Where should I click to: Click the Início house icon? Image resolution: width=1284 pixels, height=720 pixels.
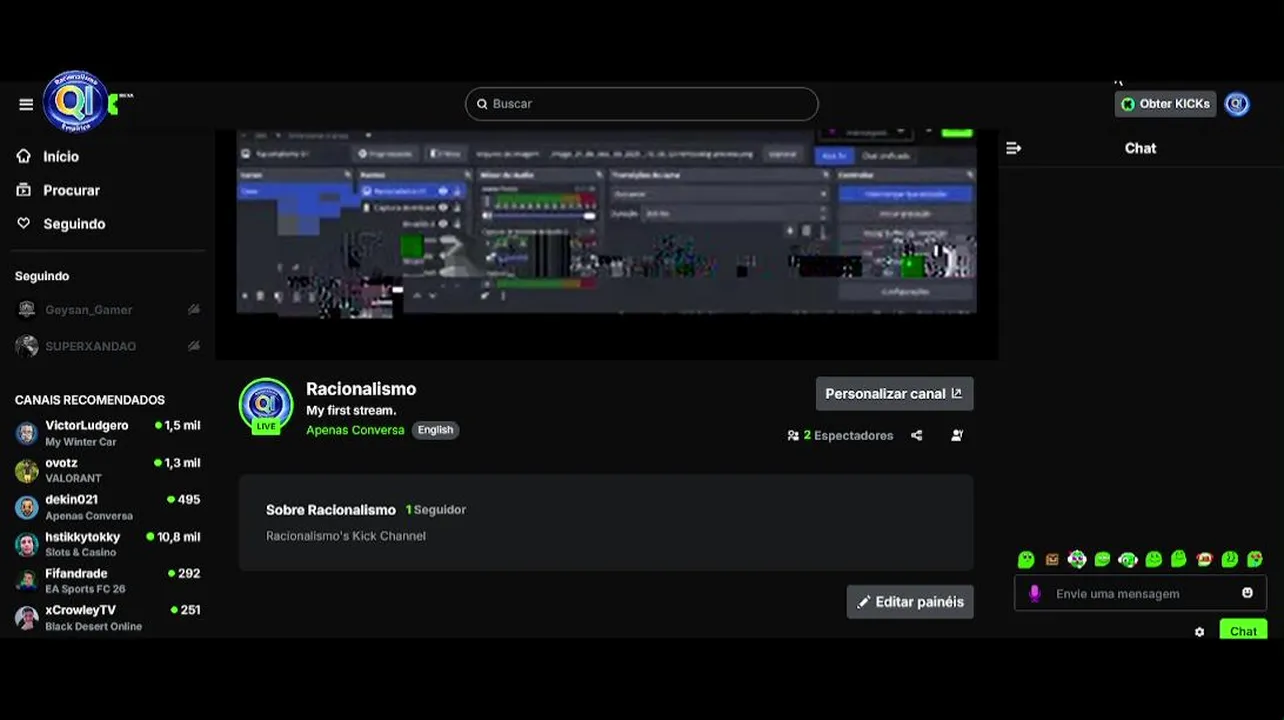[24, 156]
